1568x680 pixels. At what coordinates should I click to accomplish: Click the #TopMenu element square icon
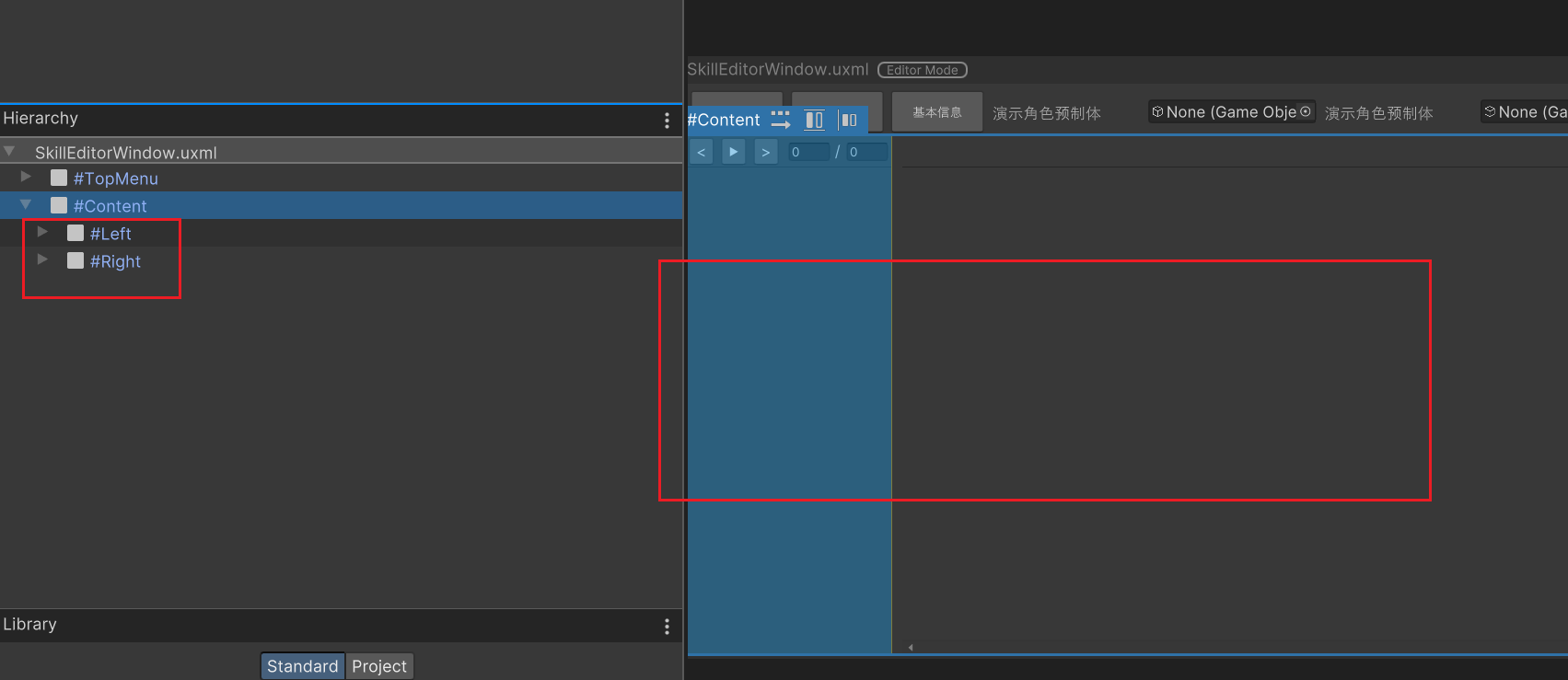(x=59, y=178)
